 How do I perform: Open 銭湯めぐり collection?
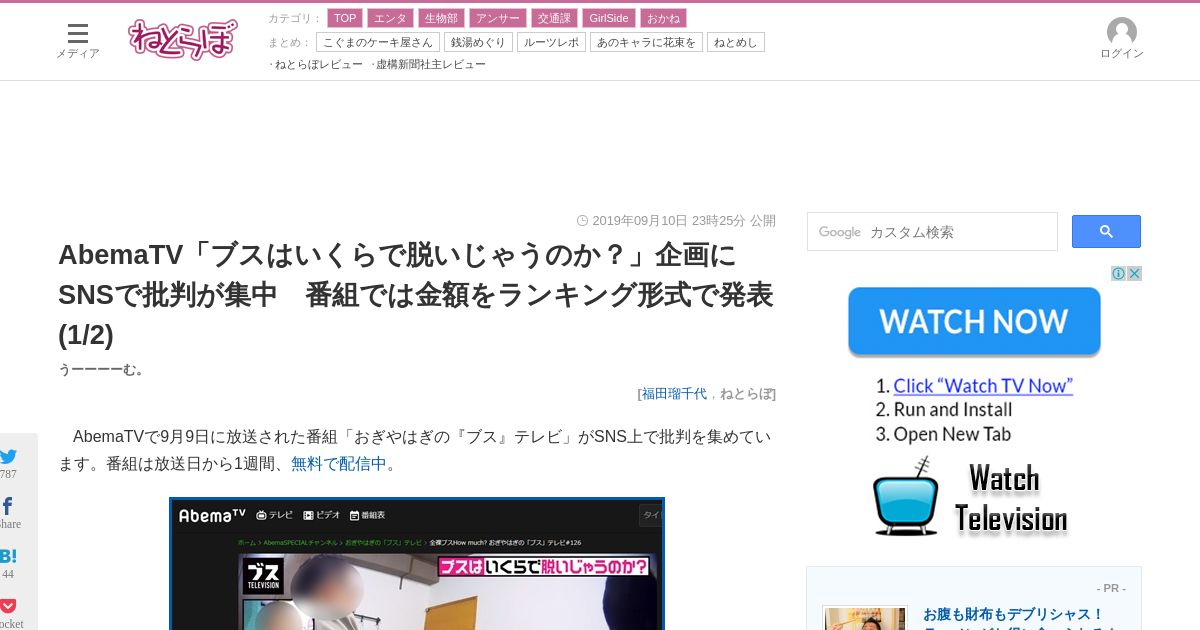[x=479, y=42]
